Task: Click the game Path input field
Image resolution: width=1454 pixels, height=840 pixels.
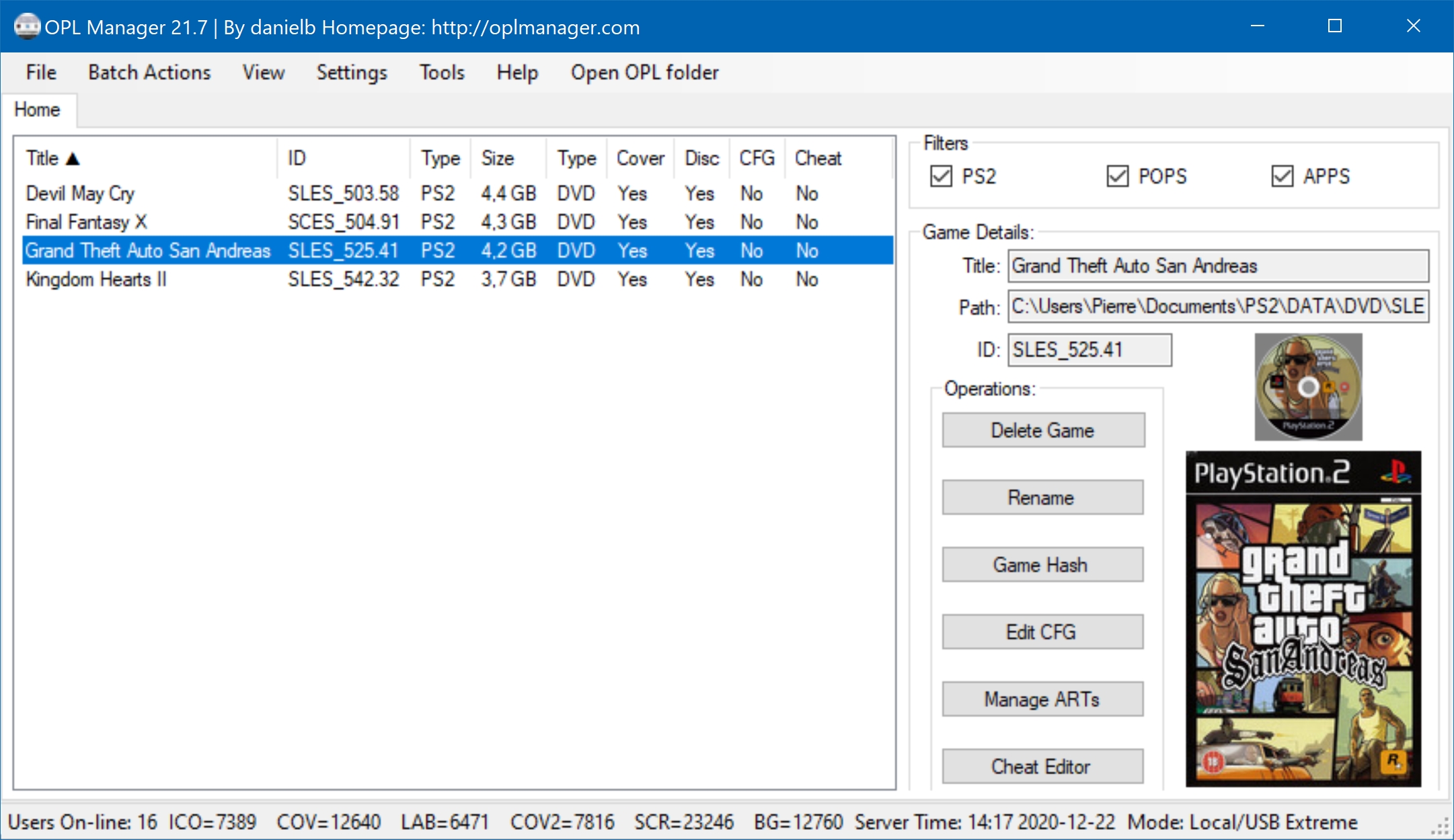Action: (1218, 307)
